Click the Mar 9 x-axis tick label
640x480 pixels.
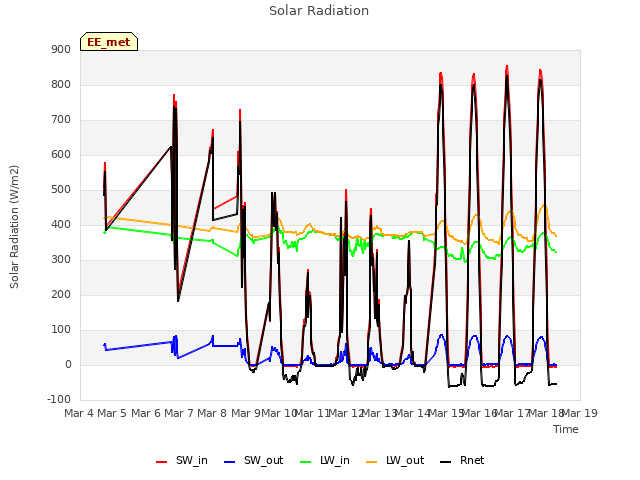[246, 413]
